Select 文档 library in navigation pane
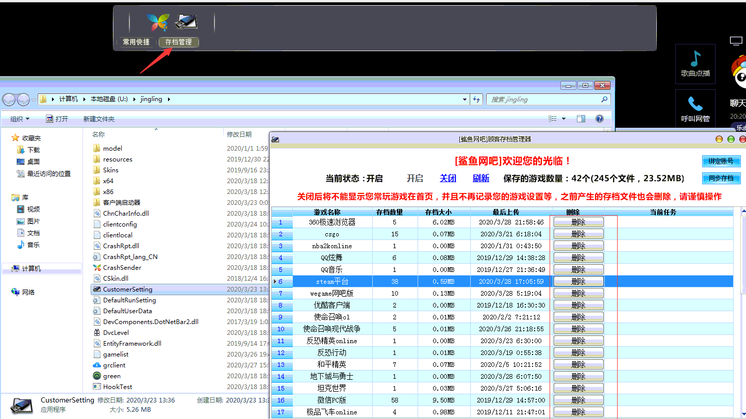 pos(33,233)
